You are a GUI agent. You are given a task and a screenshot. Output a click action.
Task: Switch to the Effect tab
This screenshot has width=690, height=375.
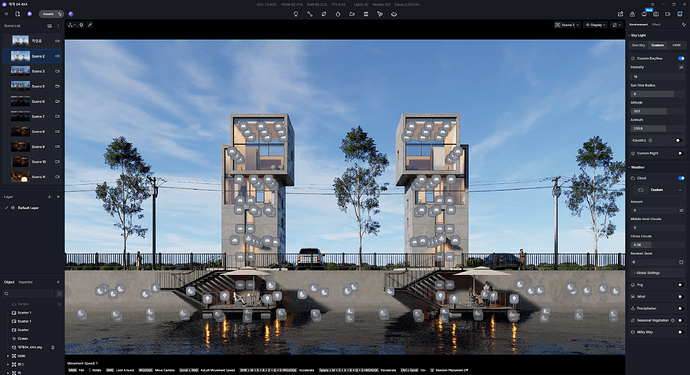tap(656, 25)
